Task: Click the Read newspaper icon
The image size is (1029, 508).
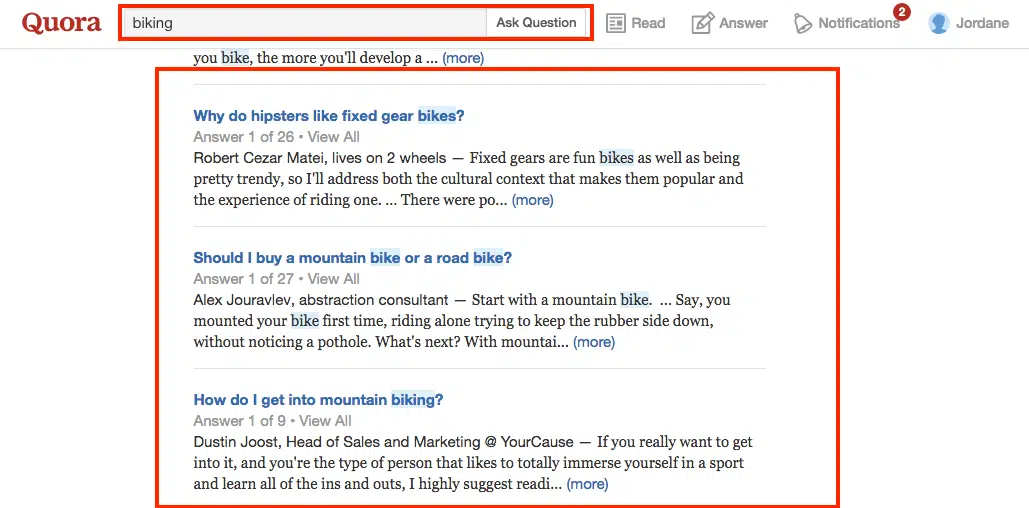Action: click(616, 23)
